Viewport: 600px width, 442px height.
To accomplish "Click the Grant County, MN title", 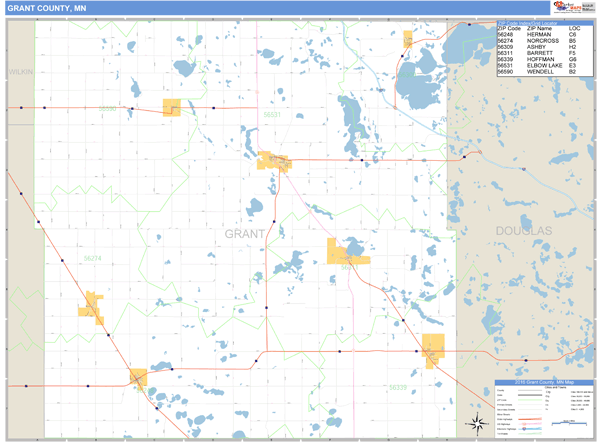I will pos(40,9).
